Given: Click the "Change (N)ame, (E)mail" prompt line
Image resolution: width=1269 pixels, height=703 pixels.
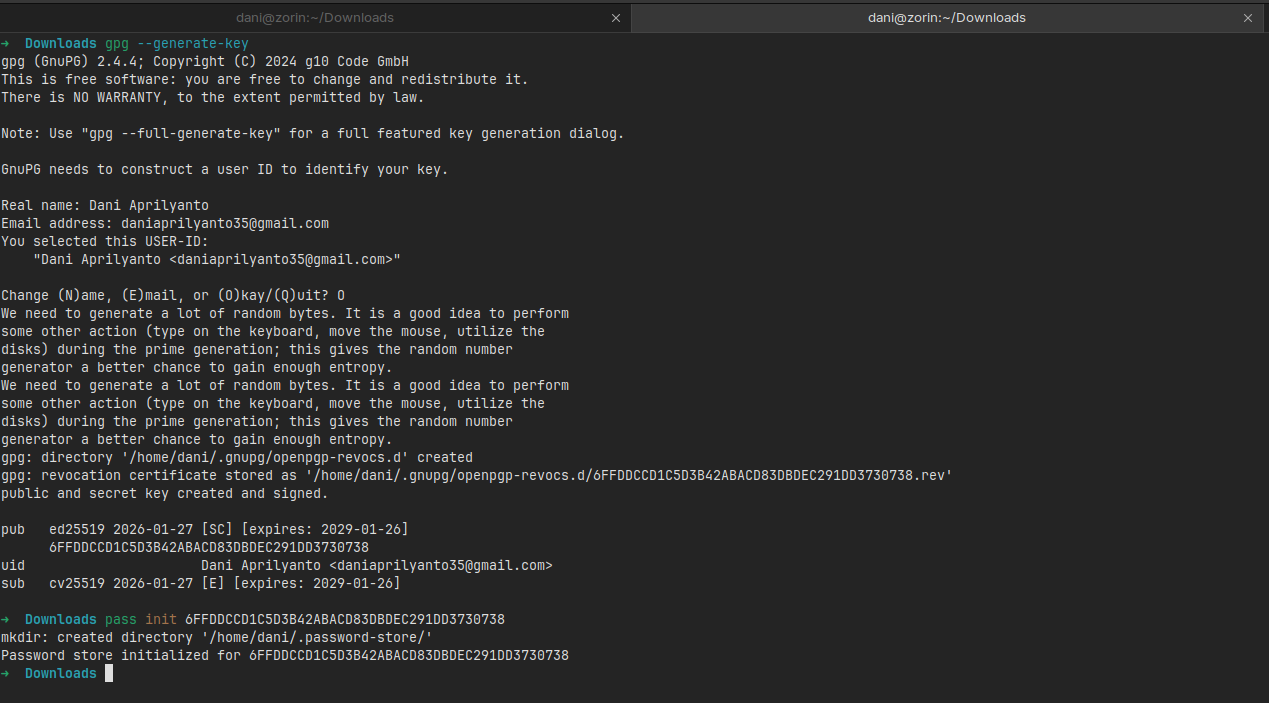Looking at the screenshot, I should [172, 296].
